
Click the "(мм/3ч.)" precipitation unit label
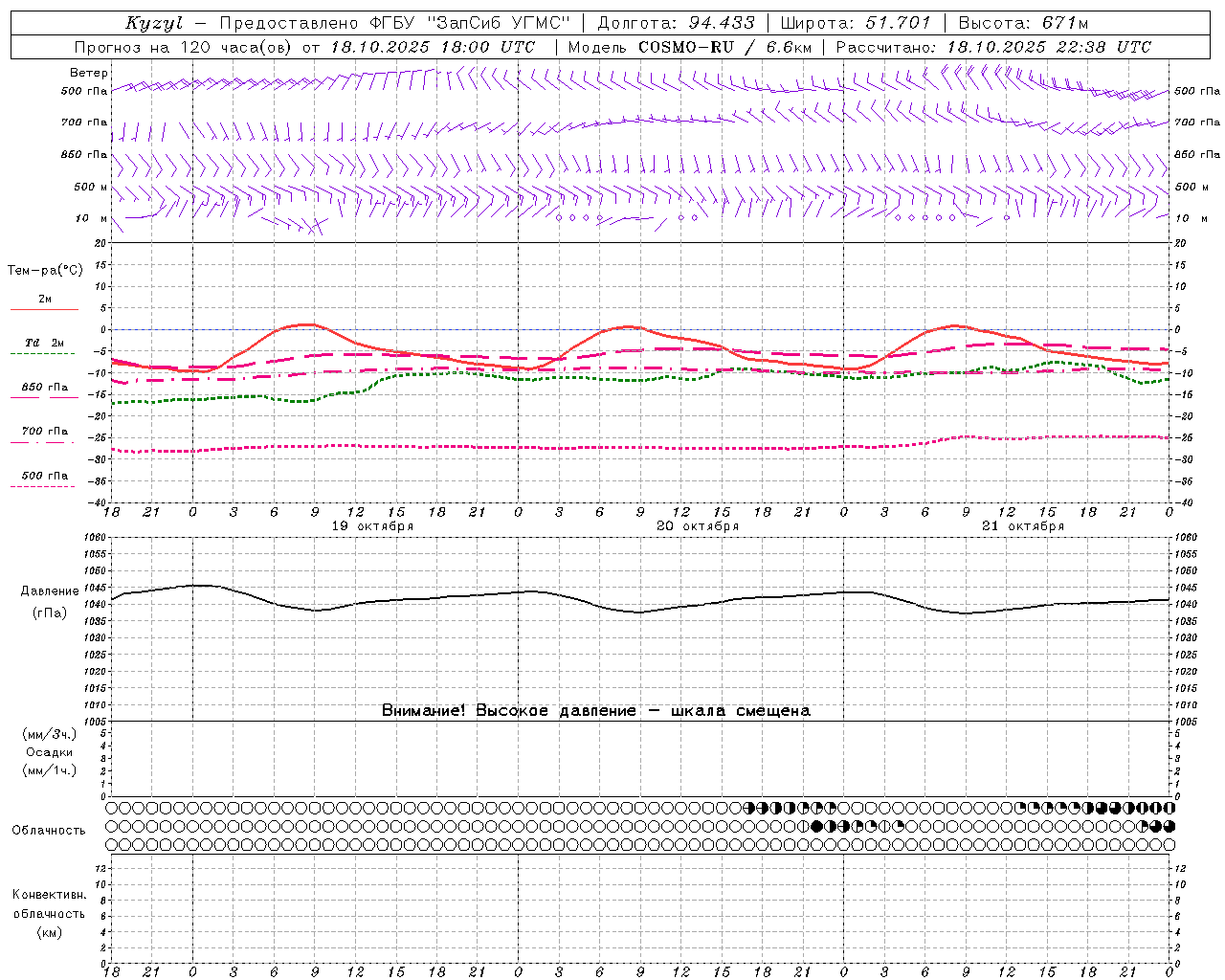50,735
